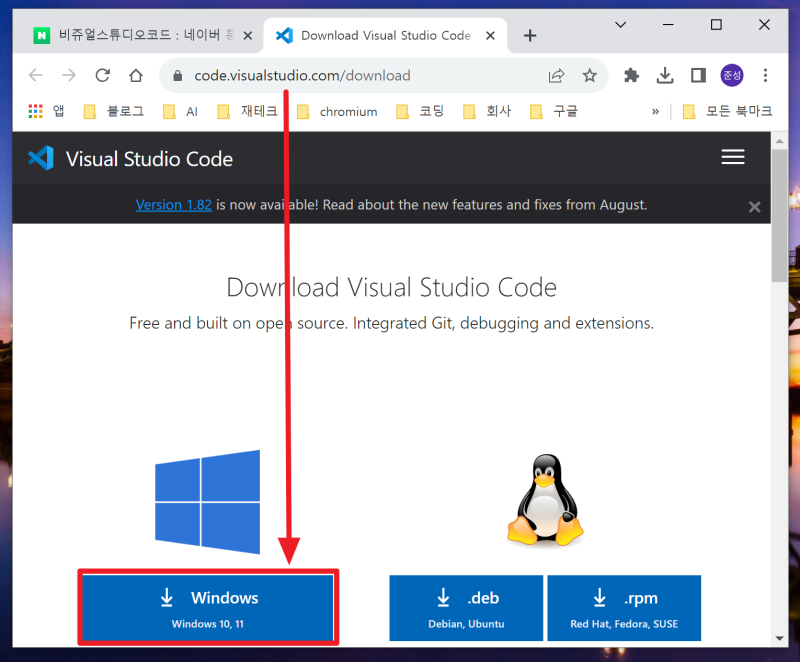Switch to the Naver 비쥬얼스튜디오코드 tab
Image resolution: width=800 pixels, height=662 pixels.
point(137,35)
